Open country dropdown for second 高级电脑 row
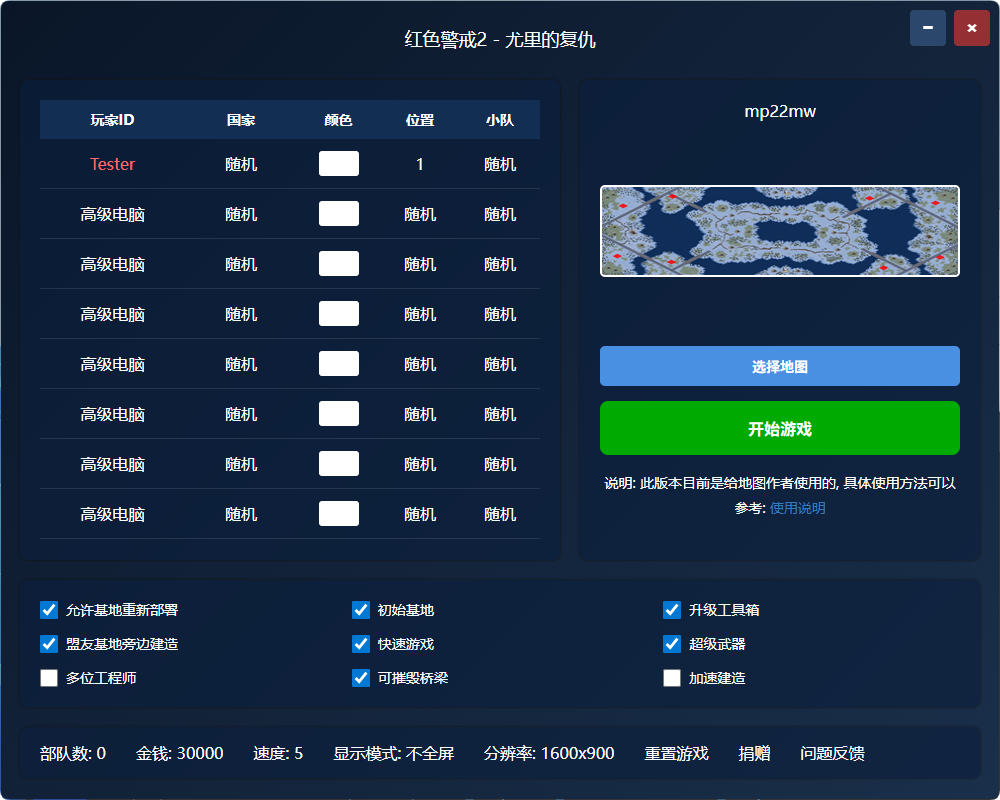Screen dimensions: 1000x800 pyautogui.click(x=241, y=264)
